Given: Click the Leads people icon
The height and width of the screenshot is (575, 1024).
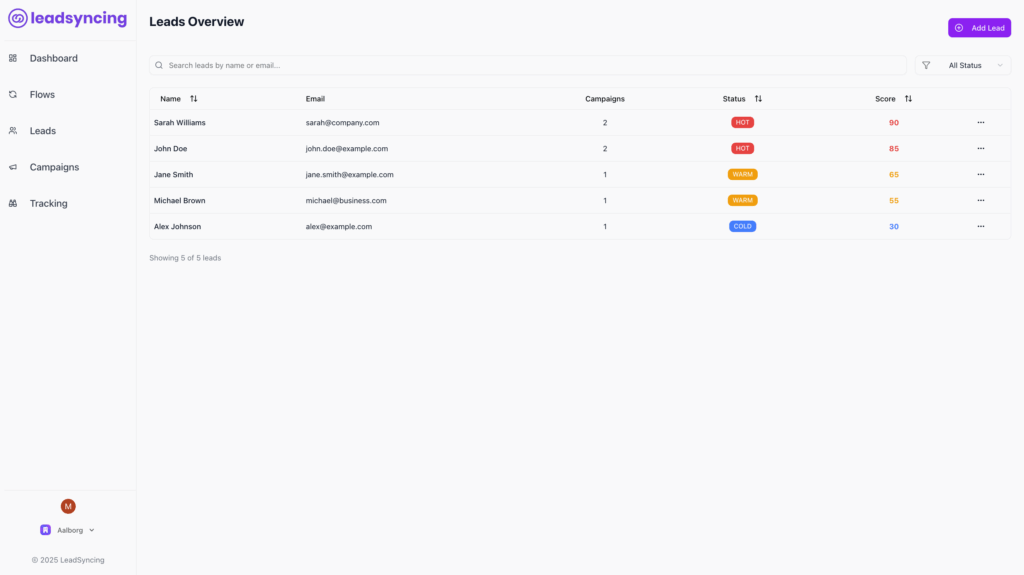Looking at the screenshot, I should click(x=12, y=131).
